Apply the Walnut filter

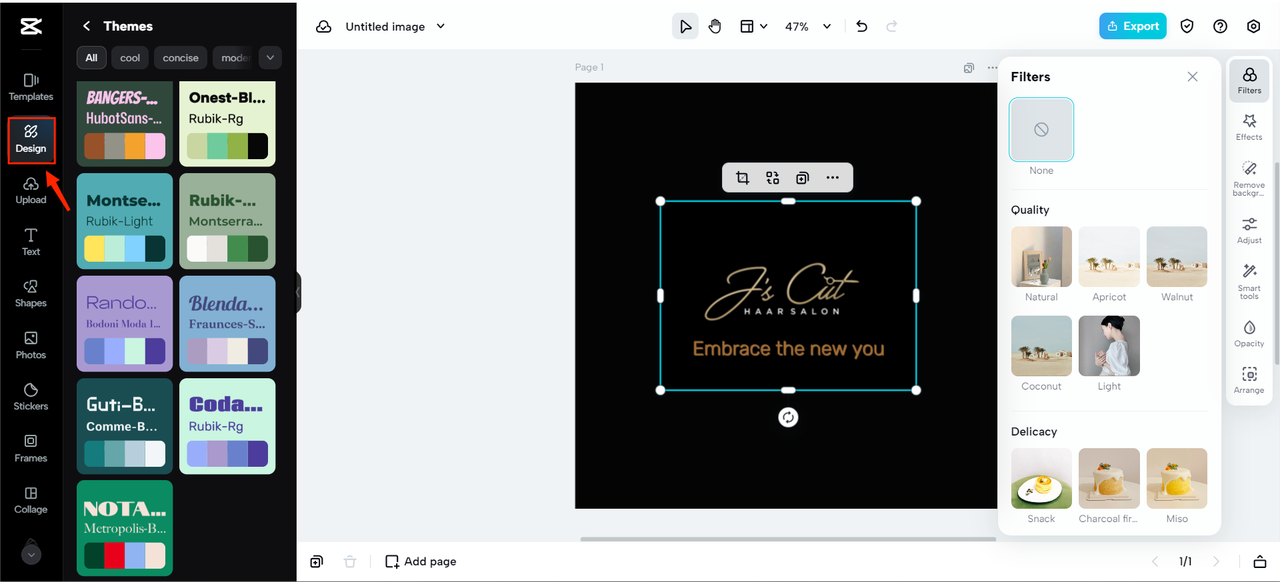click(x=1177, y=257)
